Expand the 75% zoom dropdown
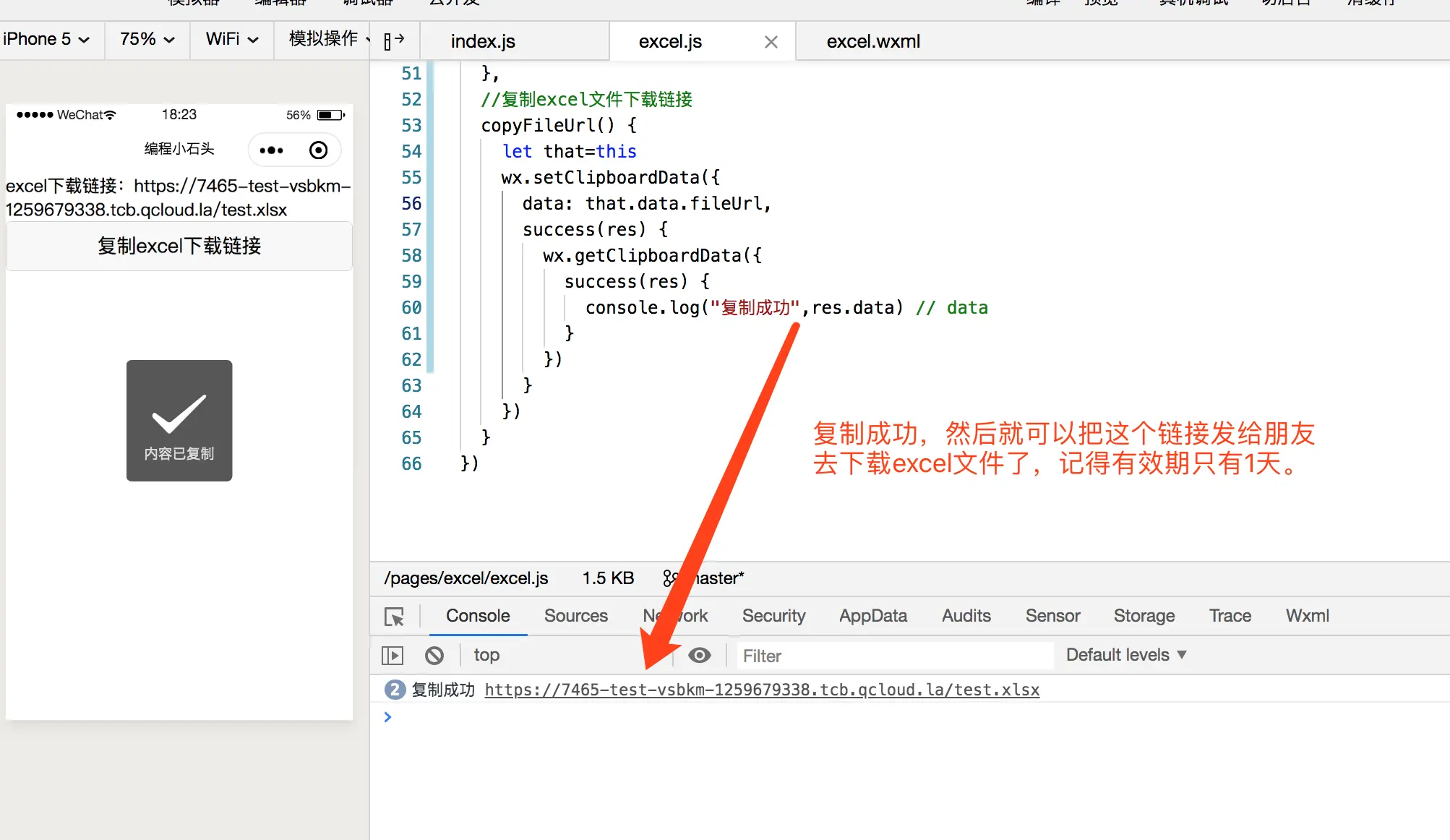1450x840 pixels. click(147, 39)
